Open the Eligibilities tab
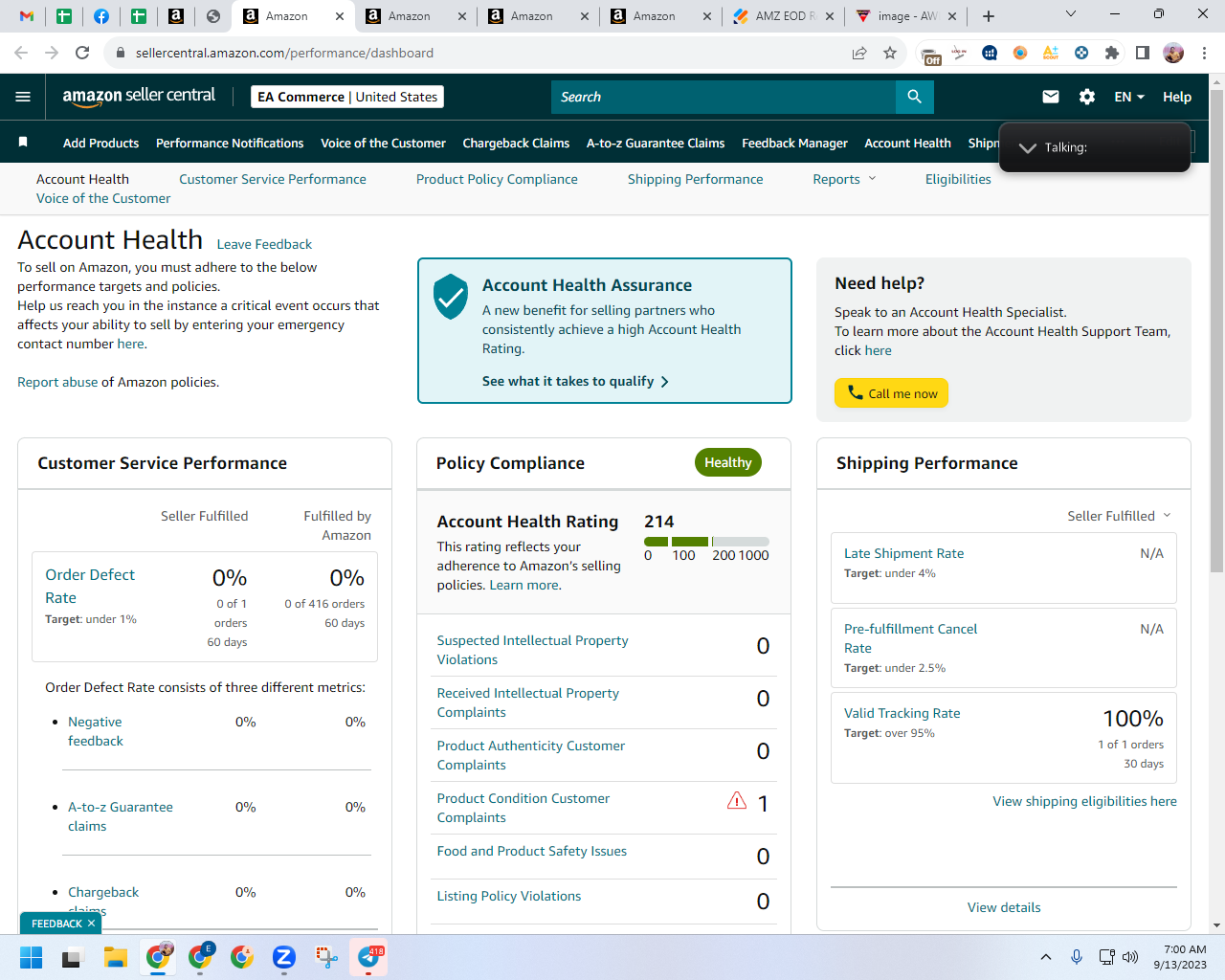The height and width of the screenshot is (980, 1225). tap(958, 179)
